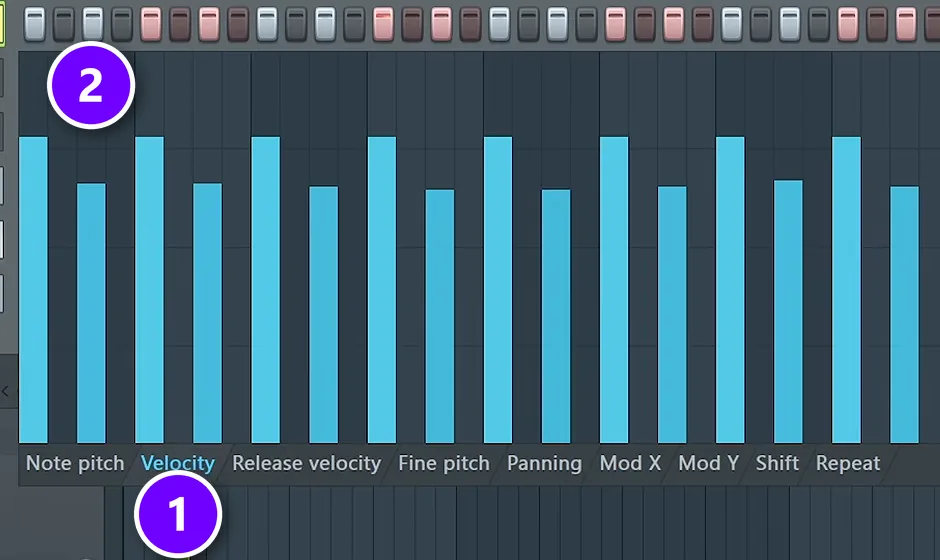This screenshot has width=940, height=560.
Task: Adjust velocity bar for step 13
Action: coord(382,290)
